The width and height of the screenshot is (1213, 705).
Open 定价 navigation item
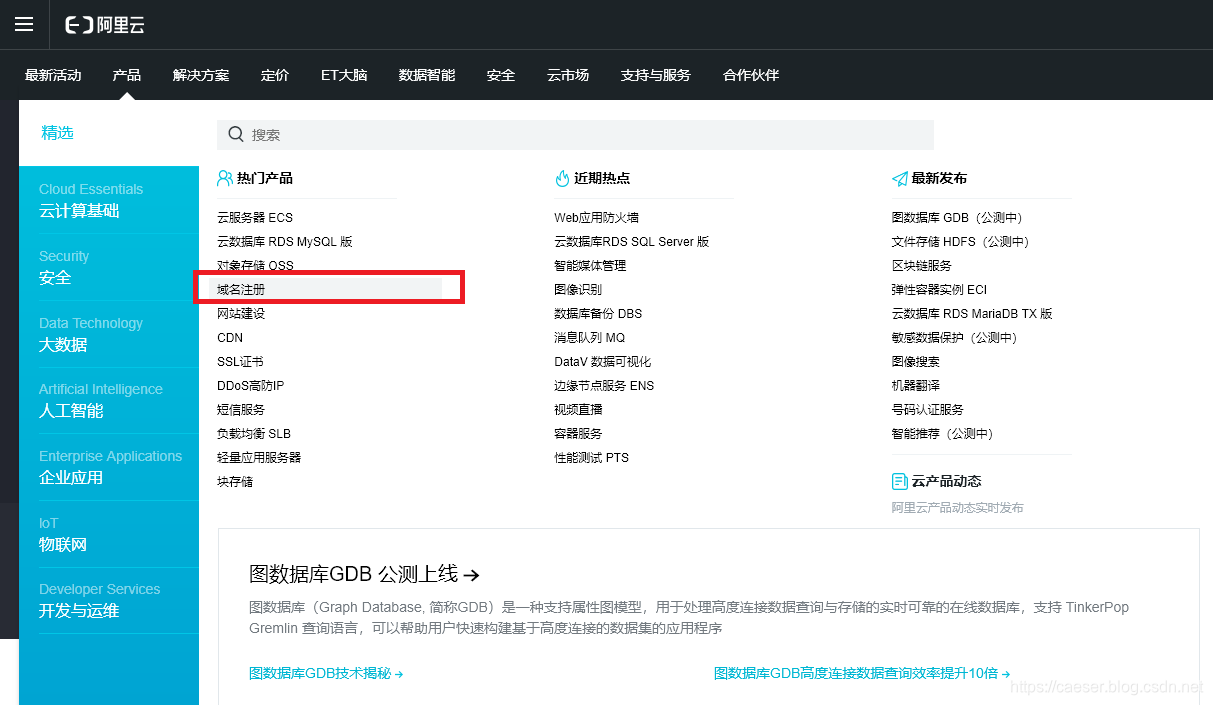pyautogui.click(x=275, y=75)
